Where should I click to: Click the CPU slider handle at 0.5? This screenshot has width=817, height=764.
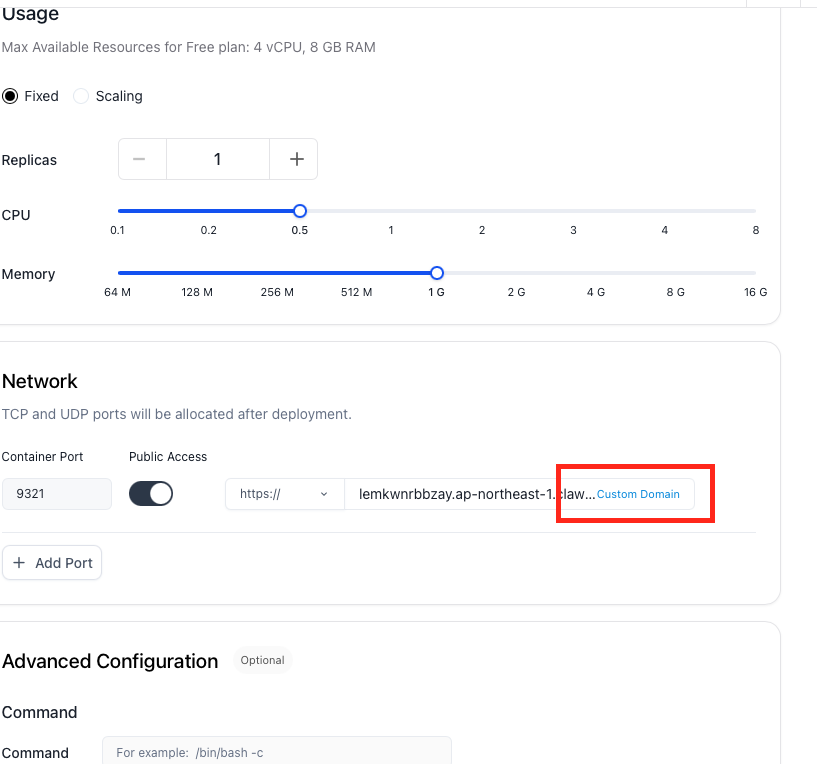click(299, 211)
